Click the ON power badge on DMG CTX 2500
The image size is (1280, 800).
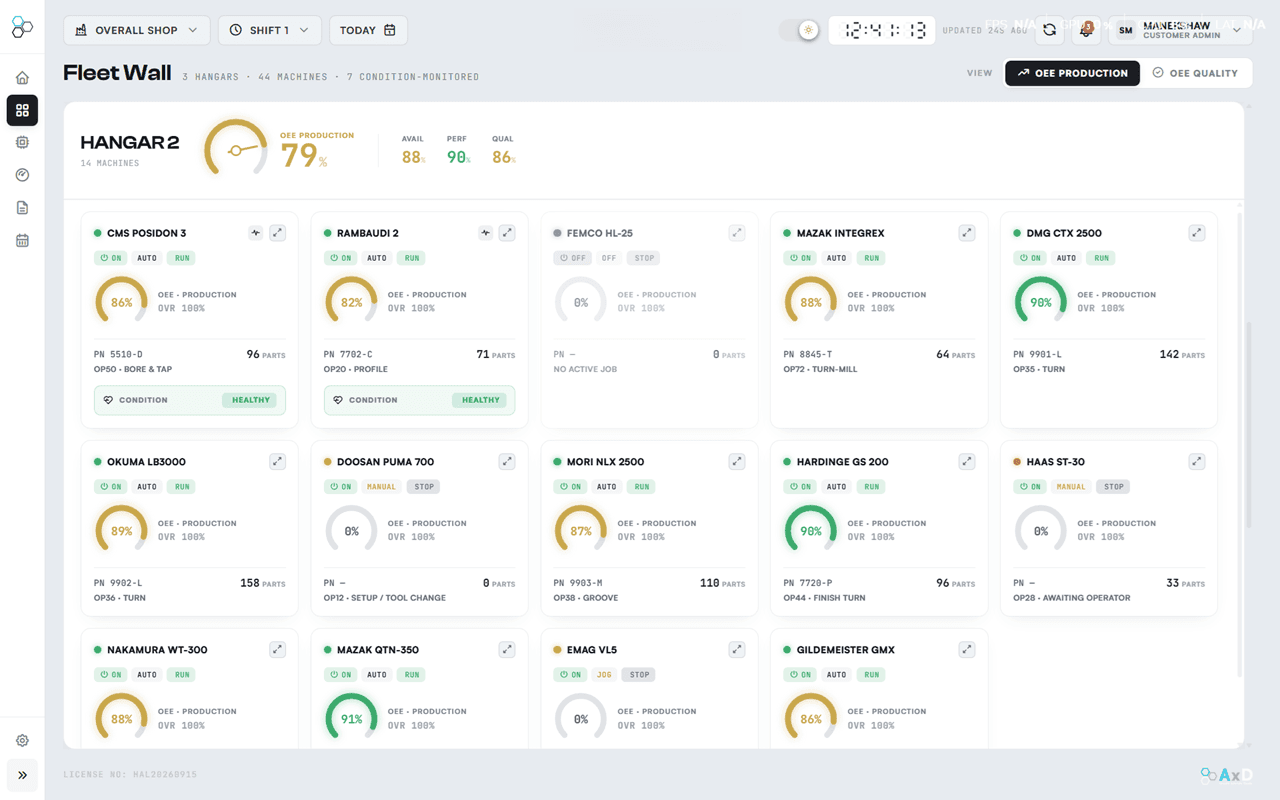pyautogui.click(x=1031, y=258)
